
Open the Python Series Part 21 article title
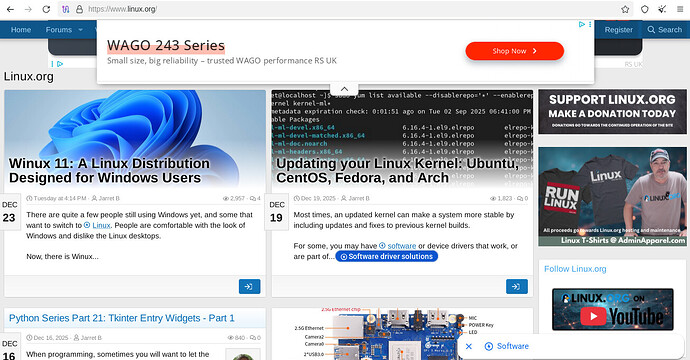coord(121,318)
